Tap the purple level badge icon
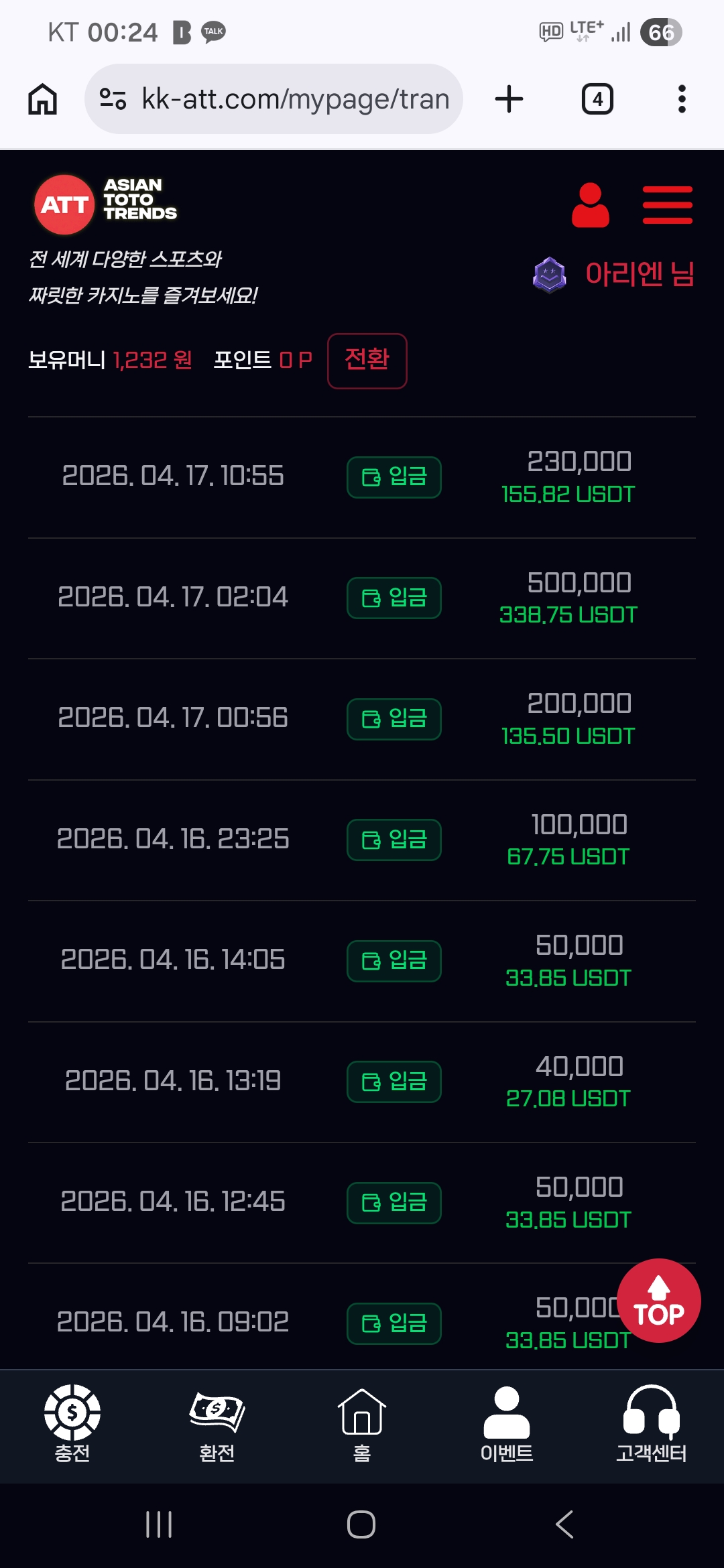Screen dimensions: 724x1568 coord(550,275)
